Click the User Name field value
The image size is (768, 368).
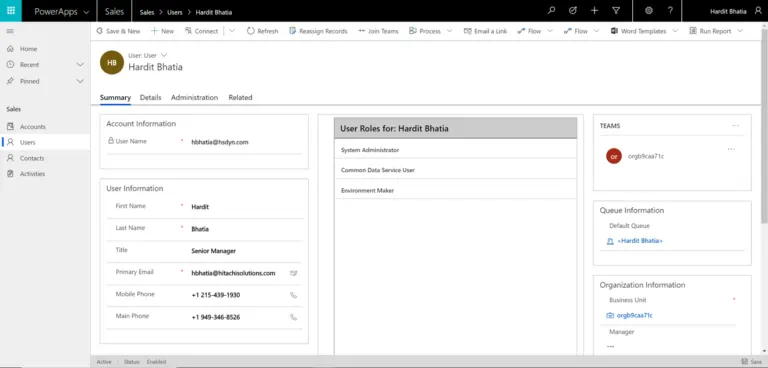point(220,142)
